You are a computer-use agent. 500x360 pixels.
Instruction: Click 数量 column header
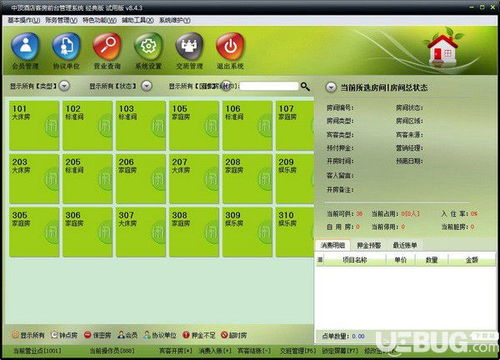432,260
